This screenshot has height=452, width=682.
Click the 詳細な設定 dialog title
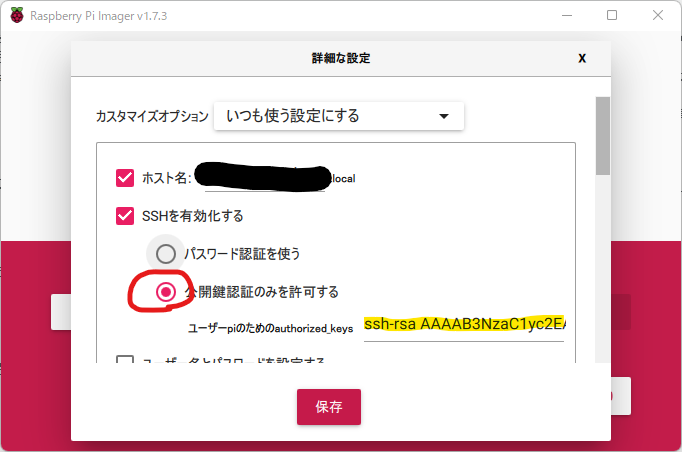[x=341, y=58]
